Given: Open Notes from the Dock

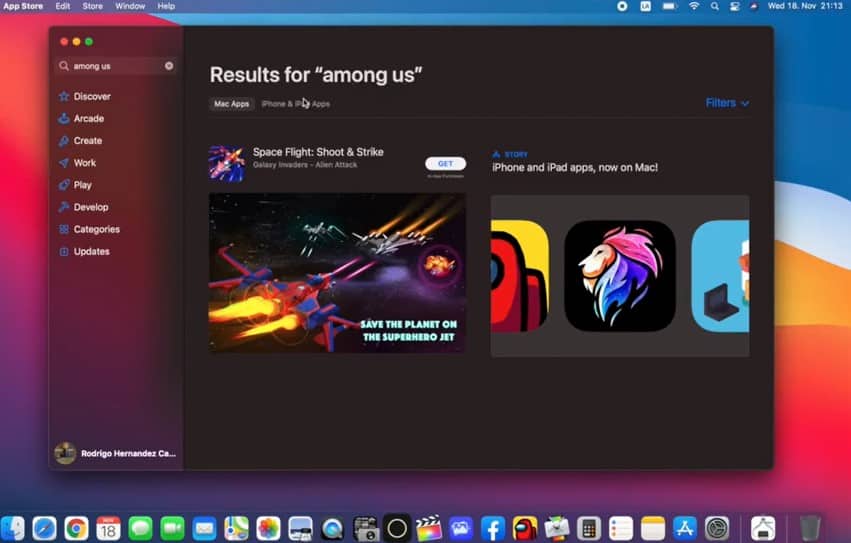Looking at the screenshot, I should (653, 528).
